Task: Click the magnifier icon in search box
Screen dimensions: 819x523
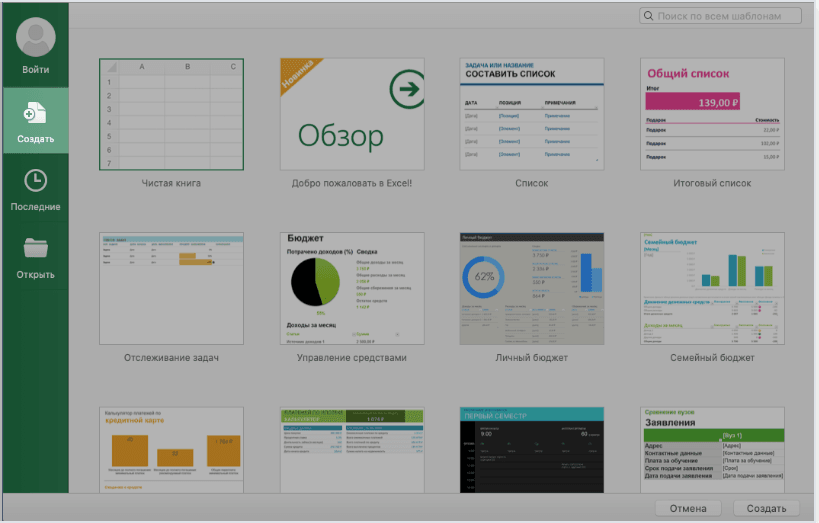Action: click(648, 16)
